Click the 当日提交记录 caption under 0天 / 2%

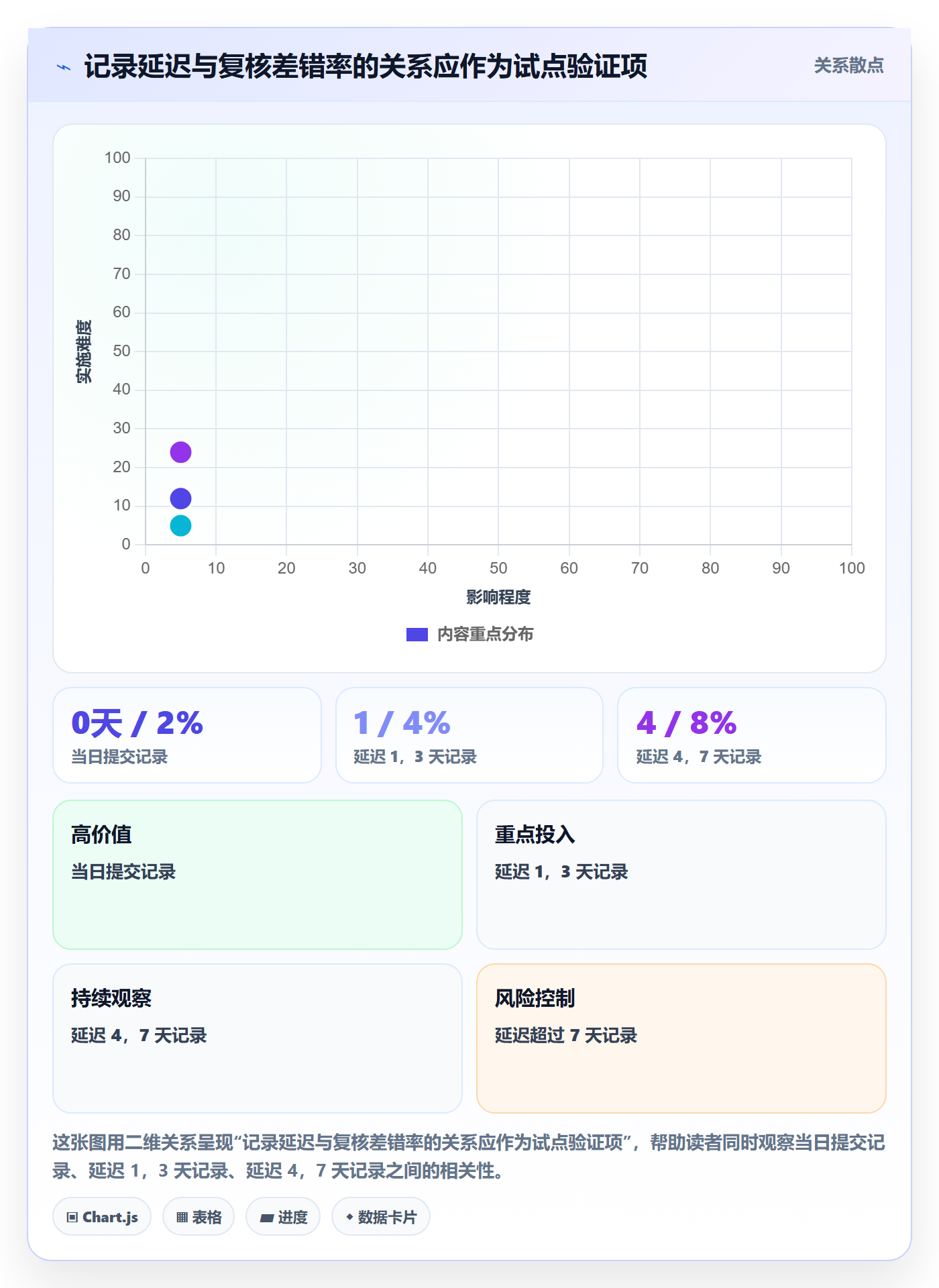tap(119, 757)
